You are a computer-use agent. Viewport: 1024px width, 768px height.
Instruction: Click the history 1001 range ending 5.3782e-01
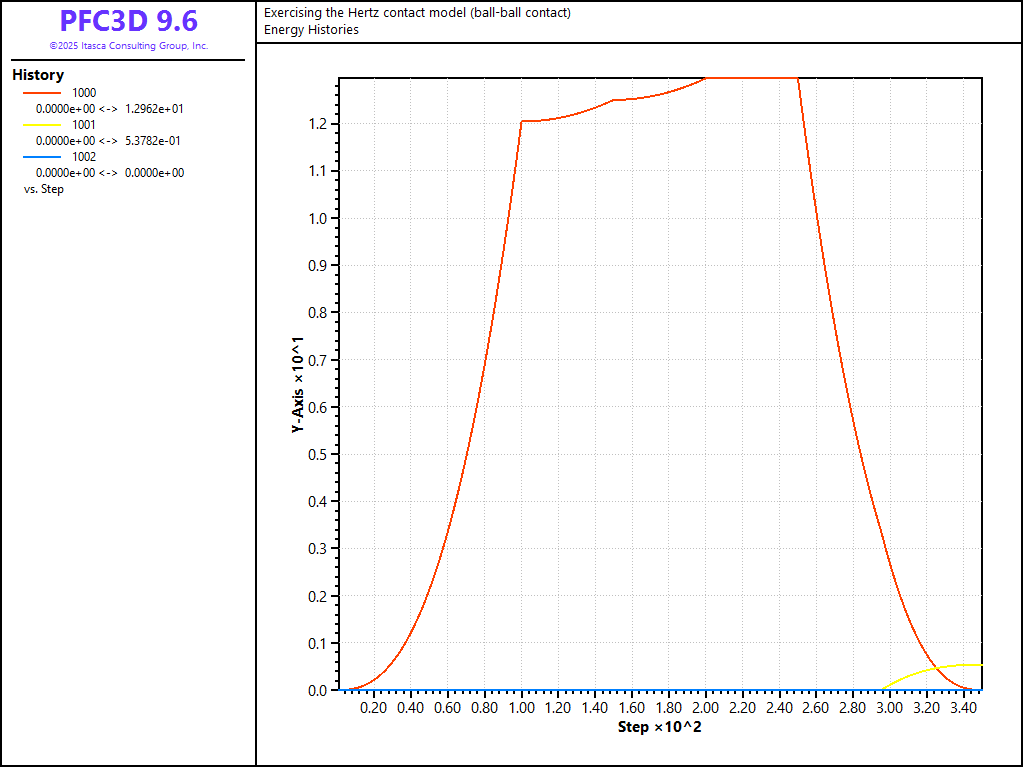pyautogui.click(x=109, y=141)
